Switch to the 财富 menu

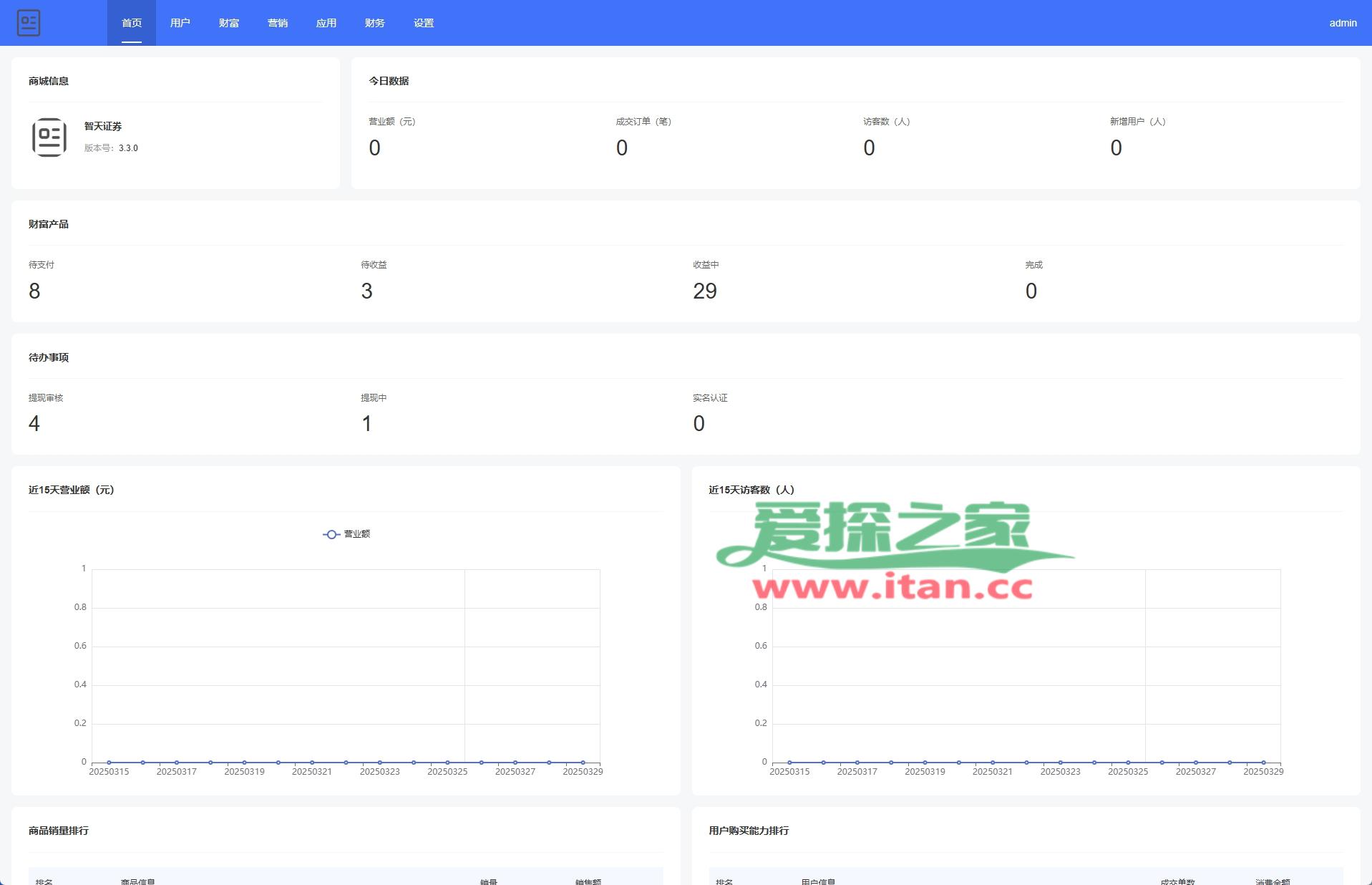pos(229,23)
